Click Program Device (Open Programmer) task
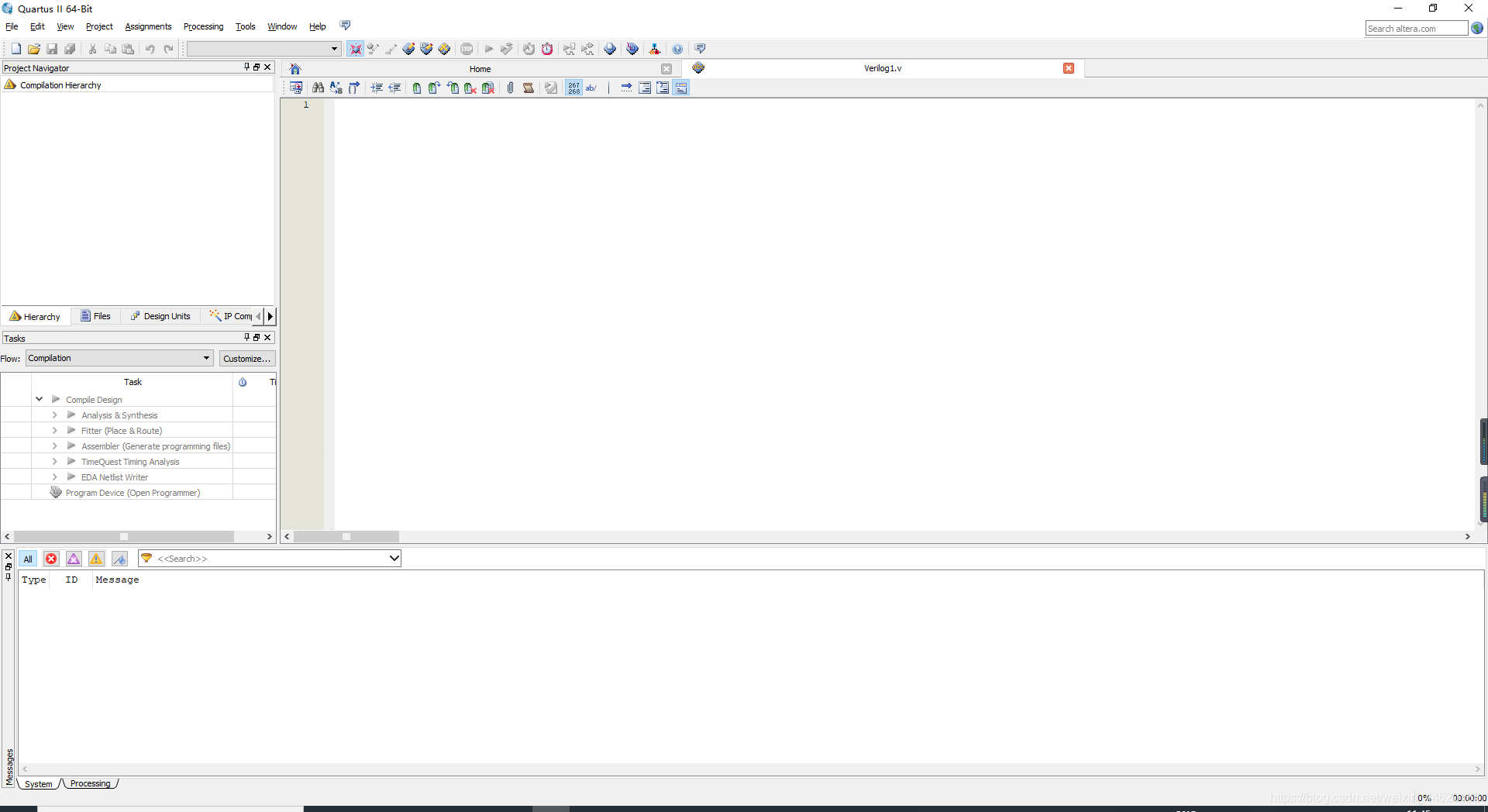This screenshot has height=812, width=1488. point(133,493)
